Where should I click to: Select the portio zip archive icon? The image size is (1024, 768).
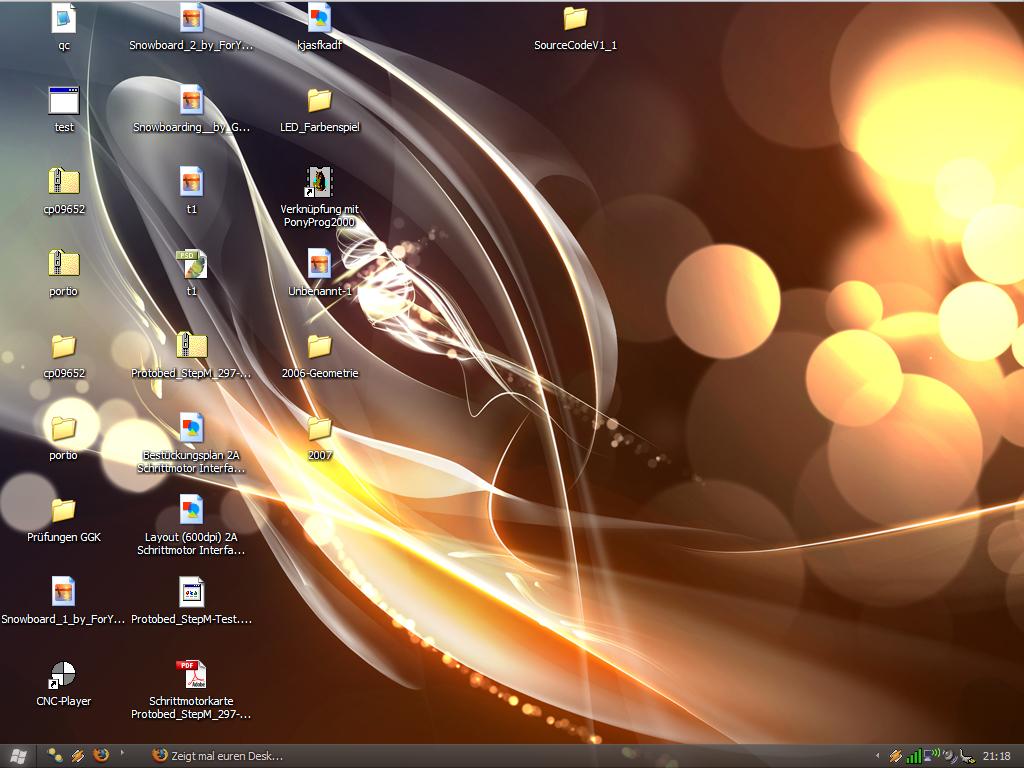(63, 264)
